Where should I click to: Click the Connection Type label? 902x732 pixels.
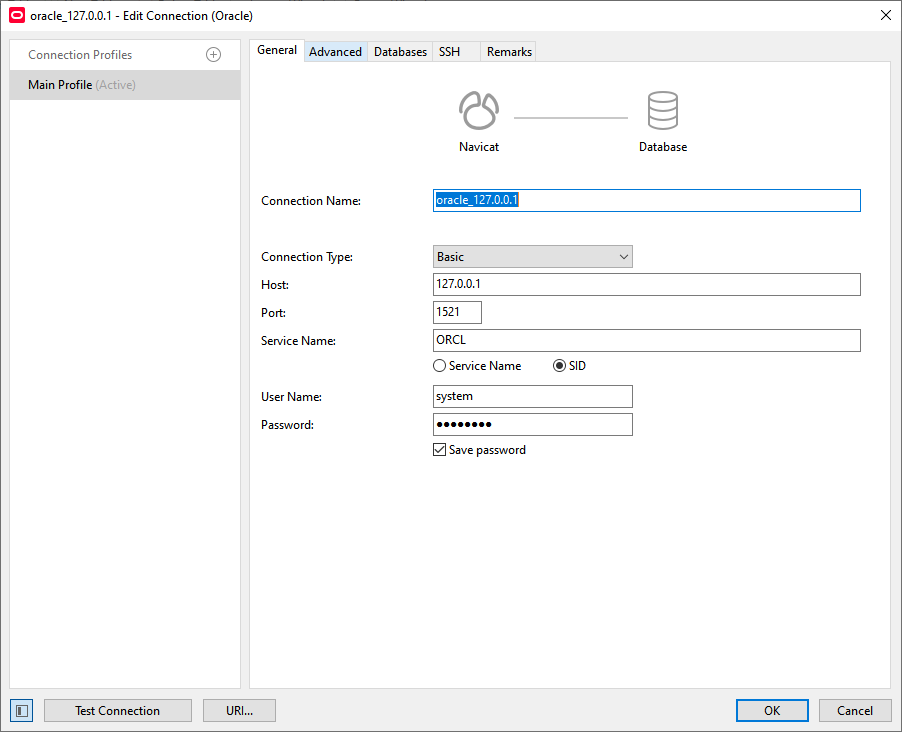[x=307, y=257]
